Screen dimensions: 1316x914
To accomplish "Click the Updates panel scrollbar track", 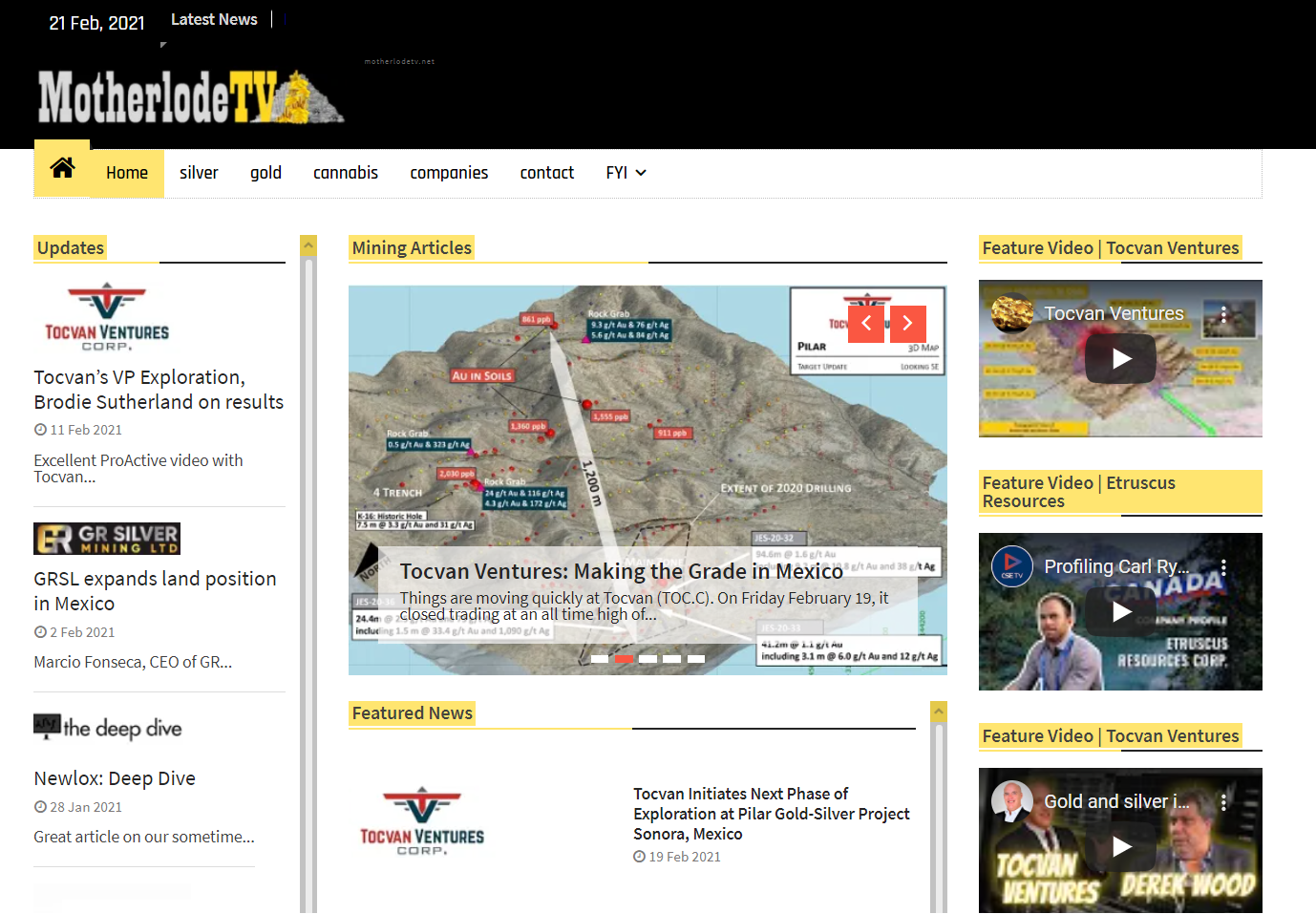I will (308, 583).
